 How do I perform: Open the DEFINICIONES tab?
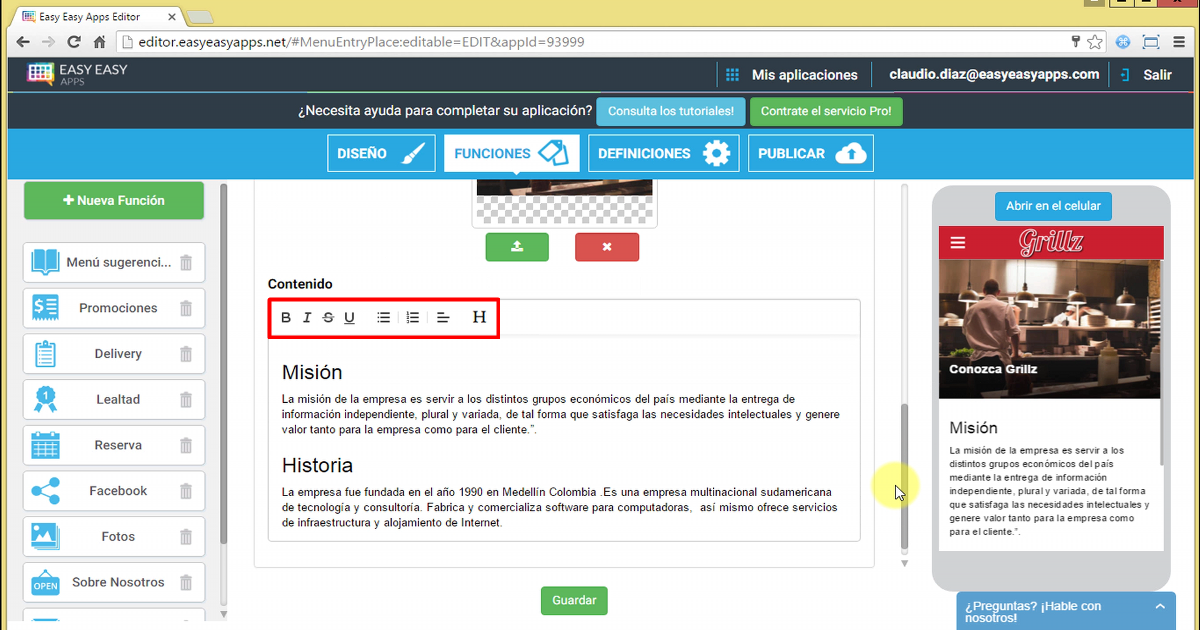pos(663,152)
